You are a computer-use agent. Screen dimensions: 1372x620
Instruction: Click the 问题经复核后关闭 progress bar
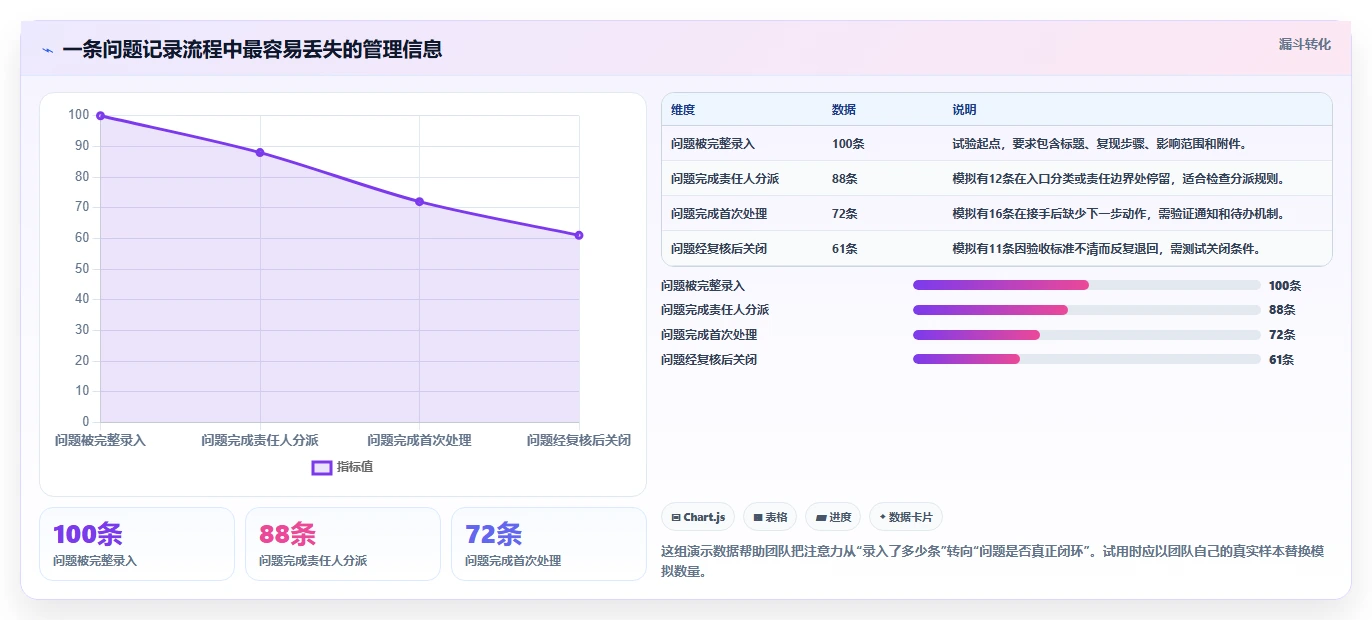point(1087,359)
